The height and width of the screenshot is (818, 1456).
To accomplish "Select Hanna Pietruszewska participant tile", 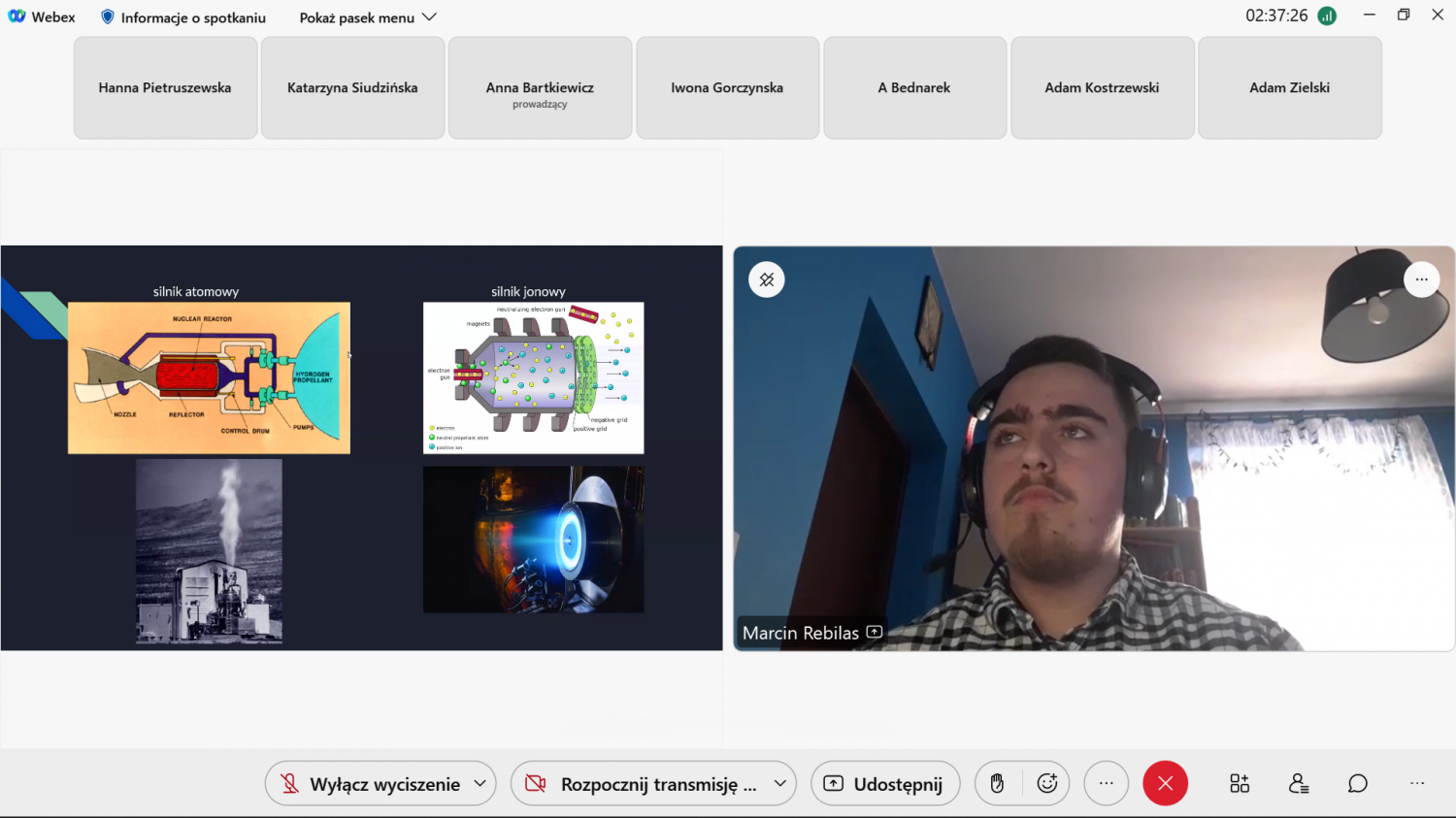I will (x=165, y=87).
